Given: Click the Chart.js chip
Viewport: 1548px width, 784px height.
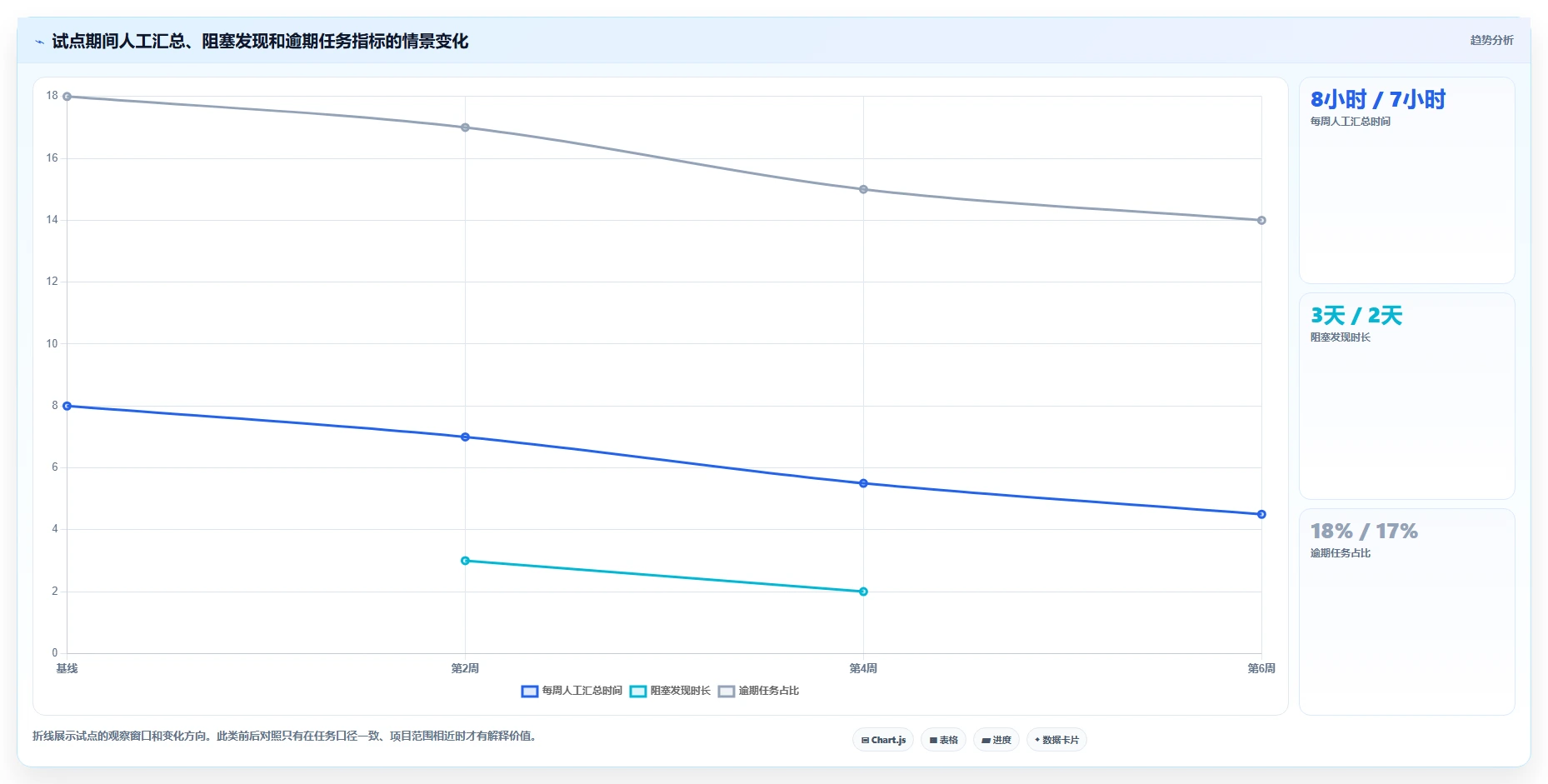Looking at the screenshot, I should click(883, 740).
